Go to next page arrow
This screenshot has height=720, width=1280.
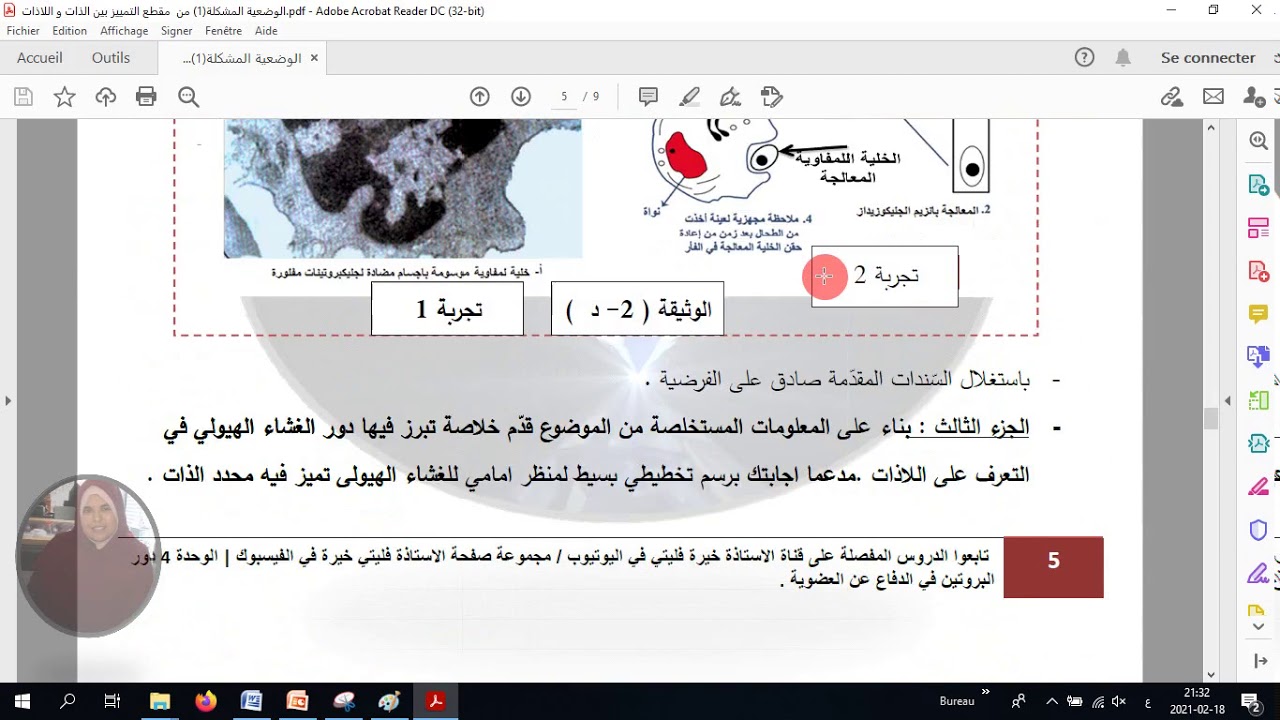521,97
